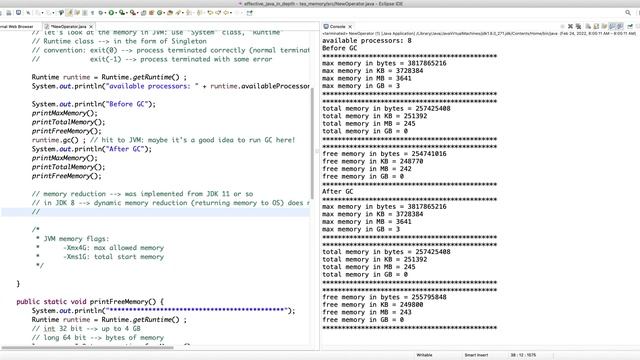This screenshot has width=640, height=360.
Task: Click the New Java Package icon
Action: (143, 13)
